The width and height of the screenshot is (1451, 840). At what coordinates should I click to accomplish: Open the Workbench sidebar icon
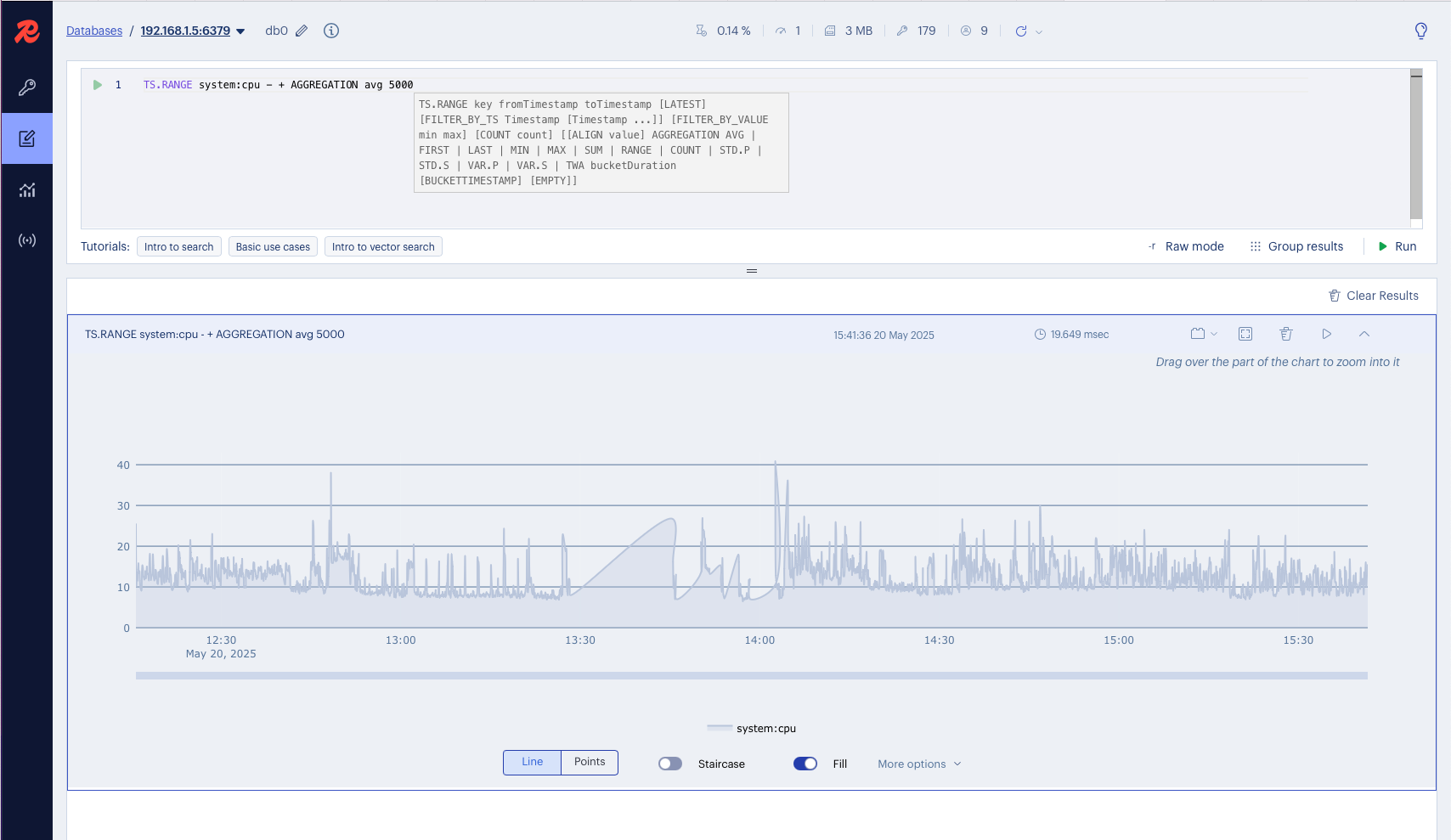[x=27, y=138]
